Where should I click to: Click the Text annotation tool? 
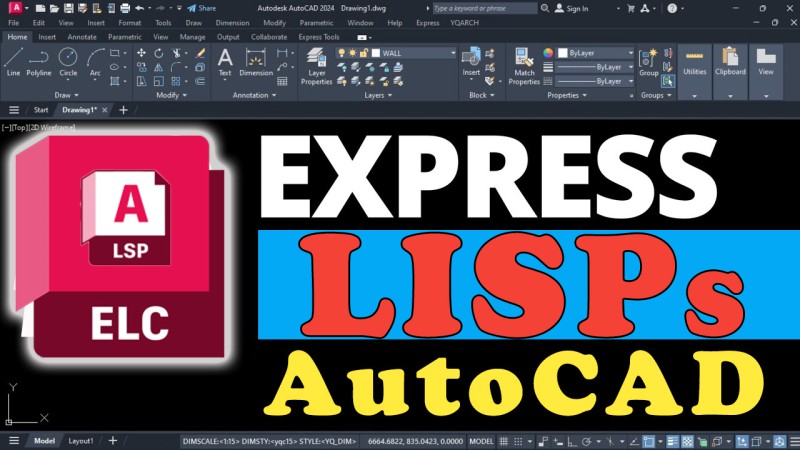pyautogui.click(x=225, y=62)
